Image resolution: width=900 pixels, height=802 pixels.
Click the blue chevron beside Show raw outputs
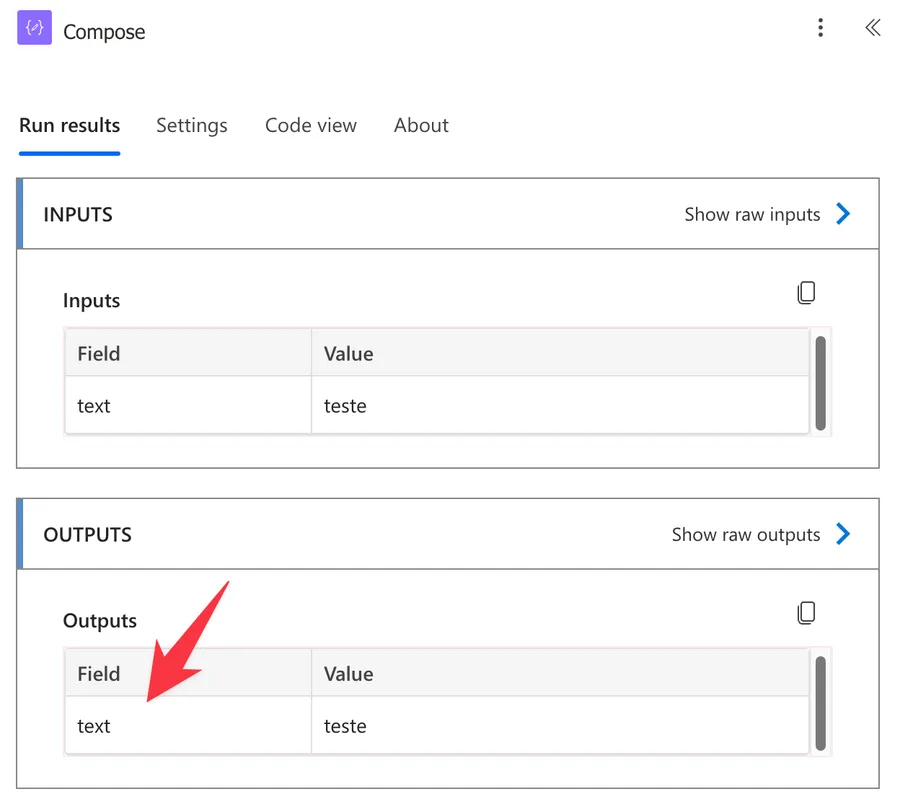(843, 534)
